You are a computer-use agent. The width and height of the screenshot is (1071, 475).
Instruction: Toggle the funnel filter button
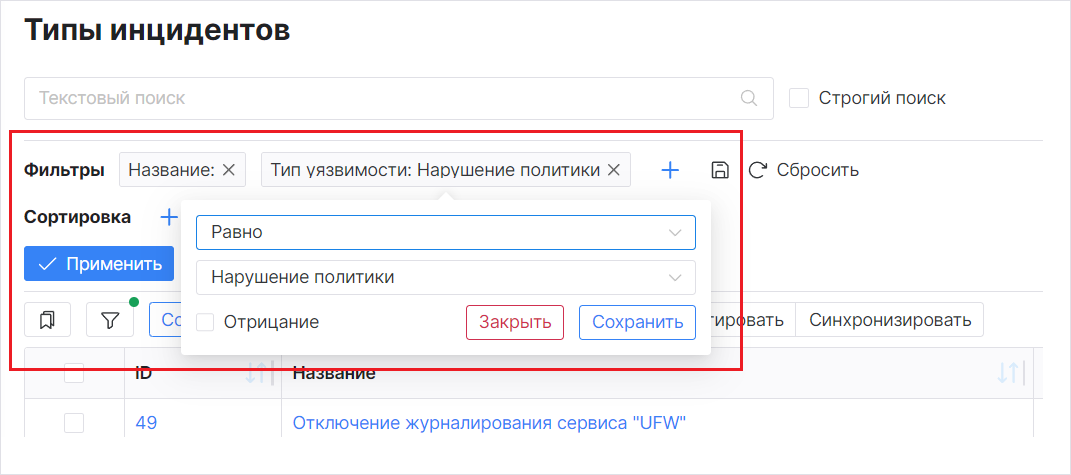tap(110, 320)
